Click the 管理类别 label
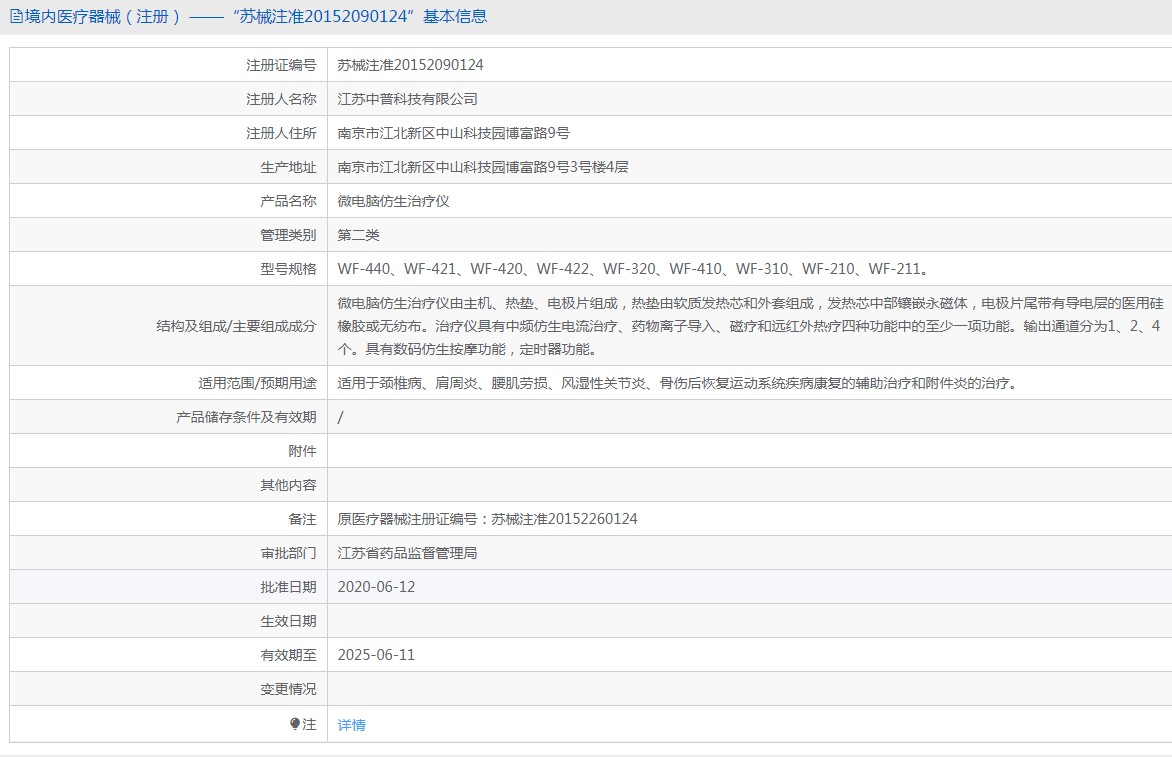 pyautogui.click(x=289, y=235)
